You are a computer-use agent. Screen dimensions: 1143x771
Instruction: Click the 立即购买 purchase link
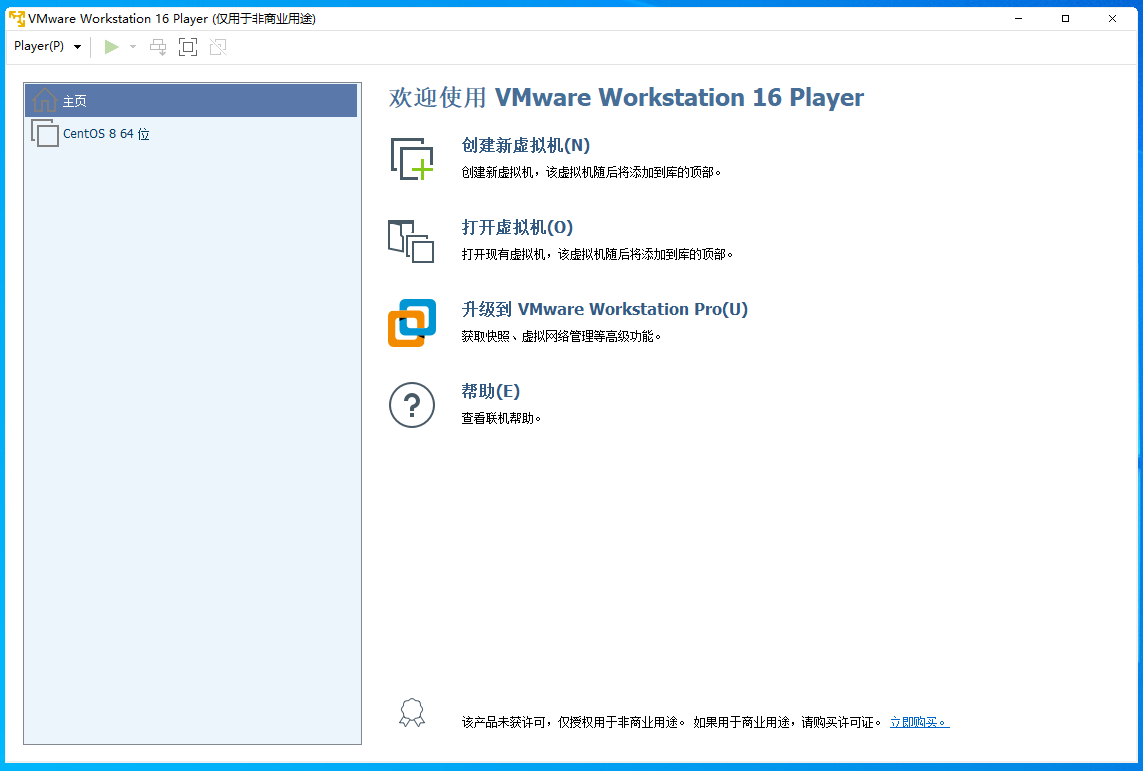pos(919,722)
